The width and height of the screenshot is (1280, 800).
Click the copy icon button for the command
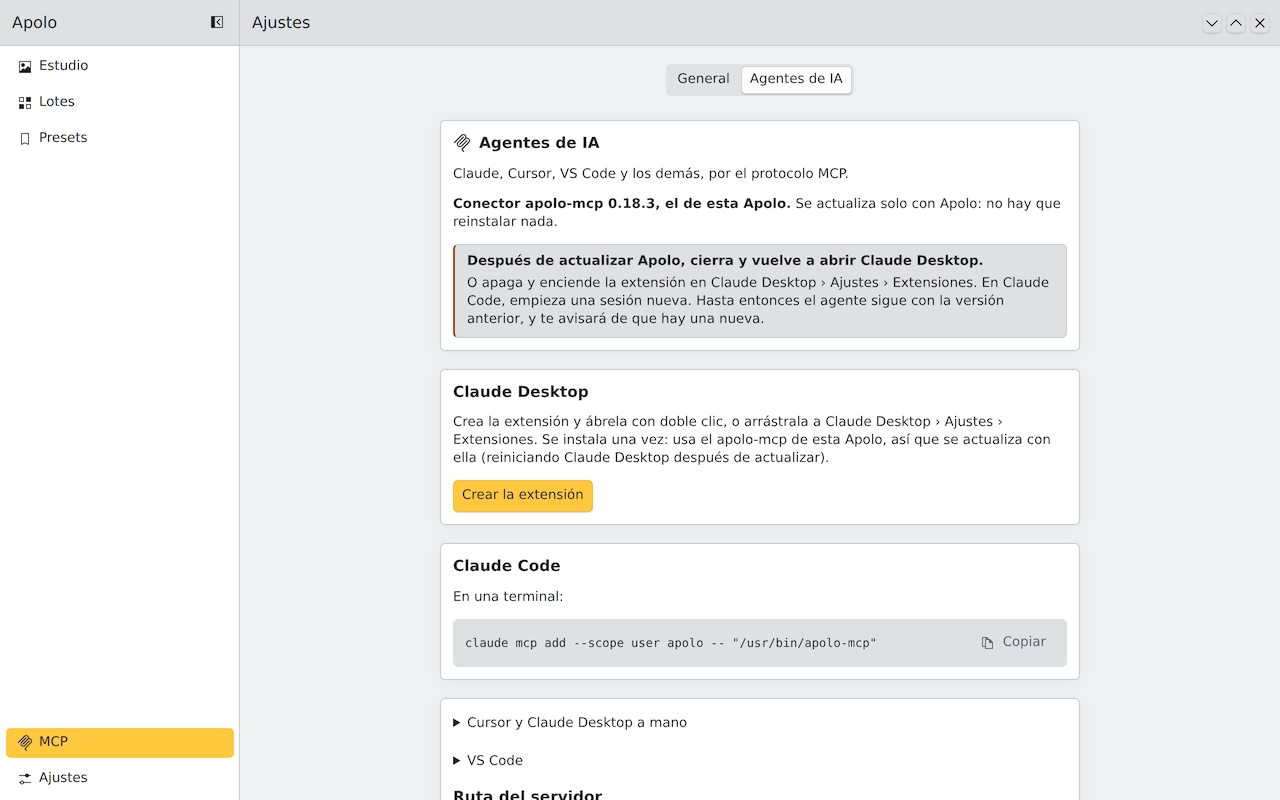1014,642
